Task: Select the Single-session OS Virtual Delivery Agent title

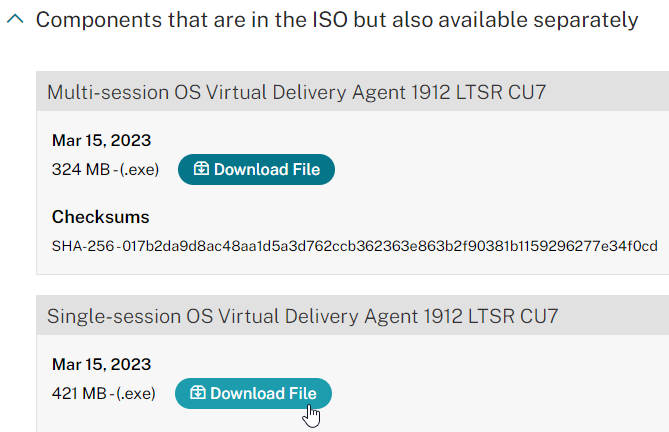Action: (x=302, y=316)
